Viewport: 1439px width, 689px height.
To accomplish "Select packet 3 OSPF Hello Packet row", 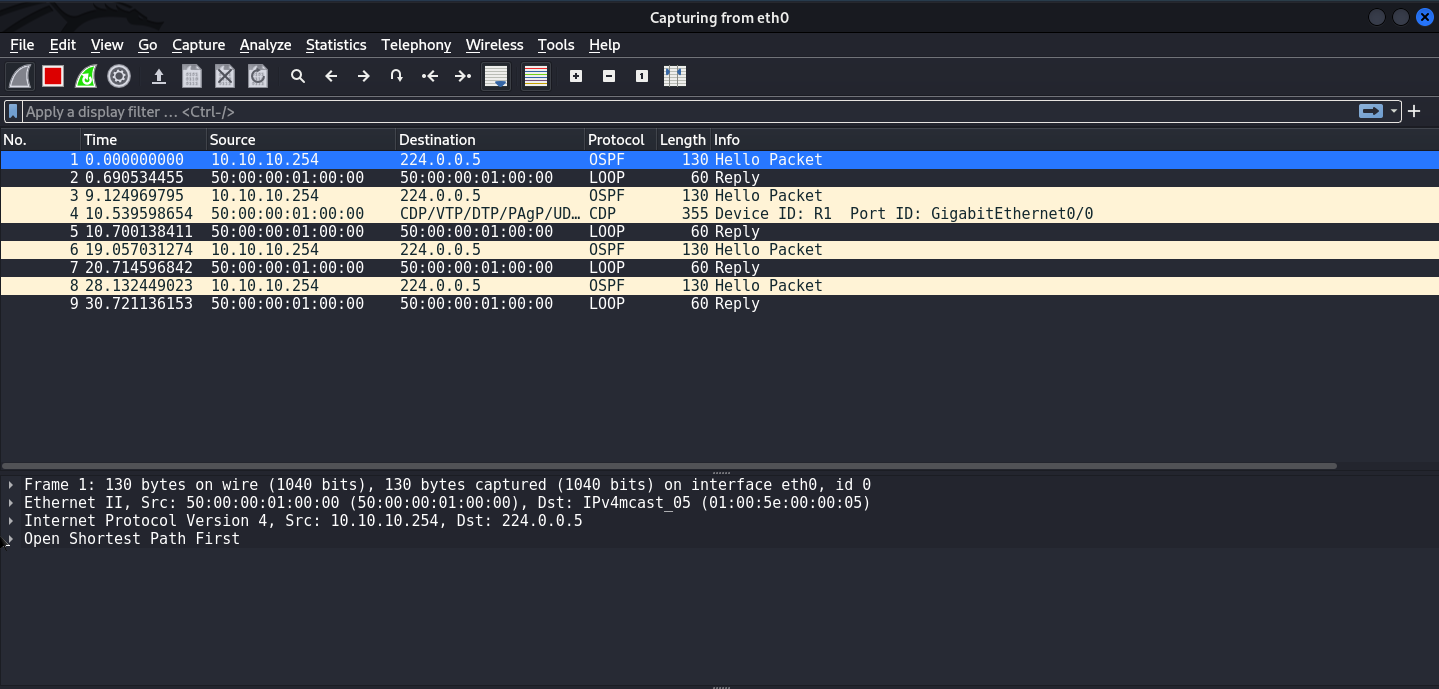I will (719, 196).
